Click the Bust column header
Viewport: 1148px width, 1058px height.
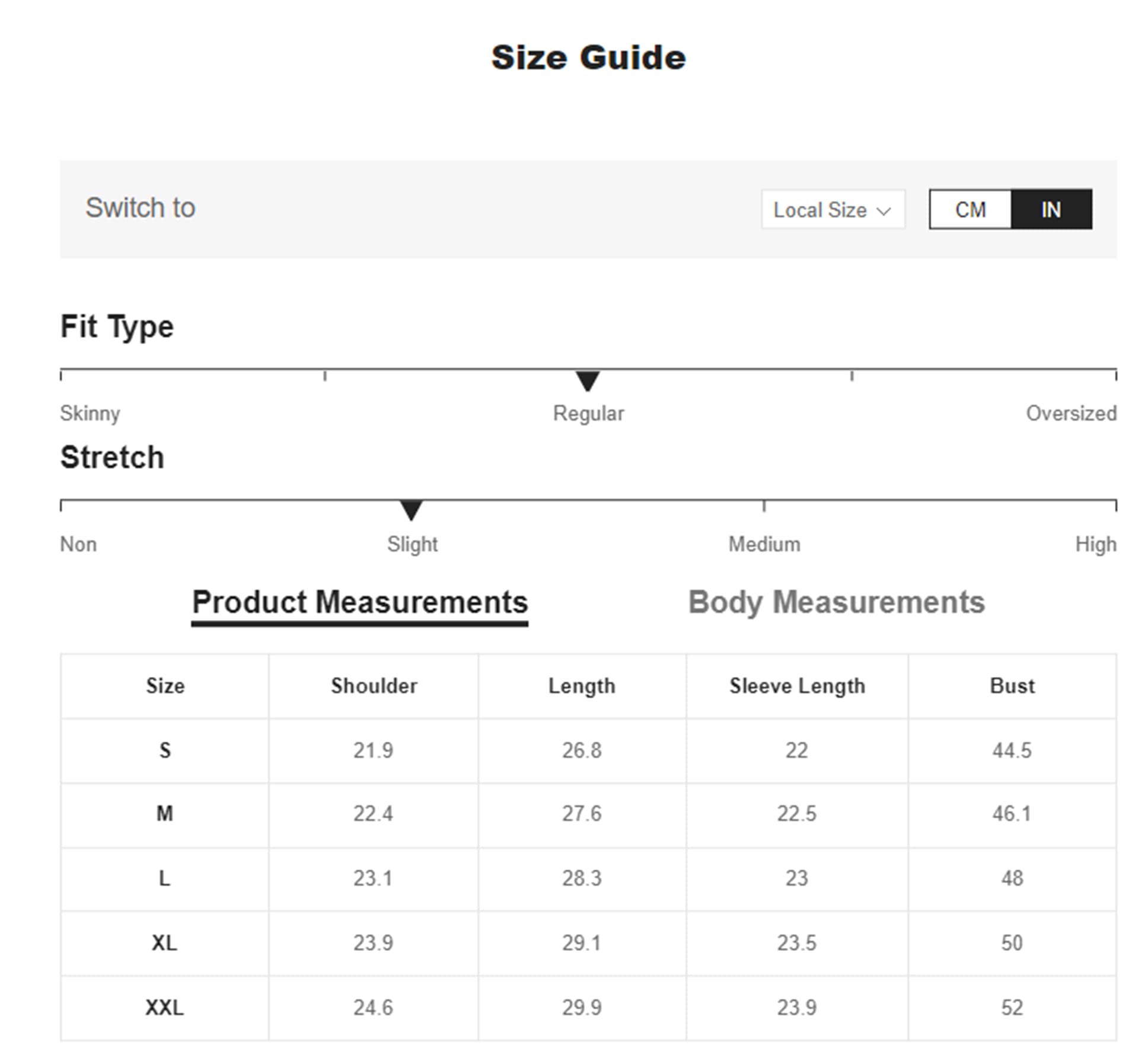[x=1012, y=686]
